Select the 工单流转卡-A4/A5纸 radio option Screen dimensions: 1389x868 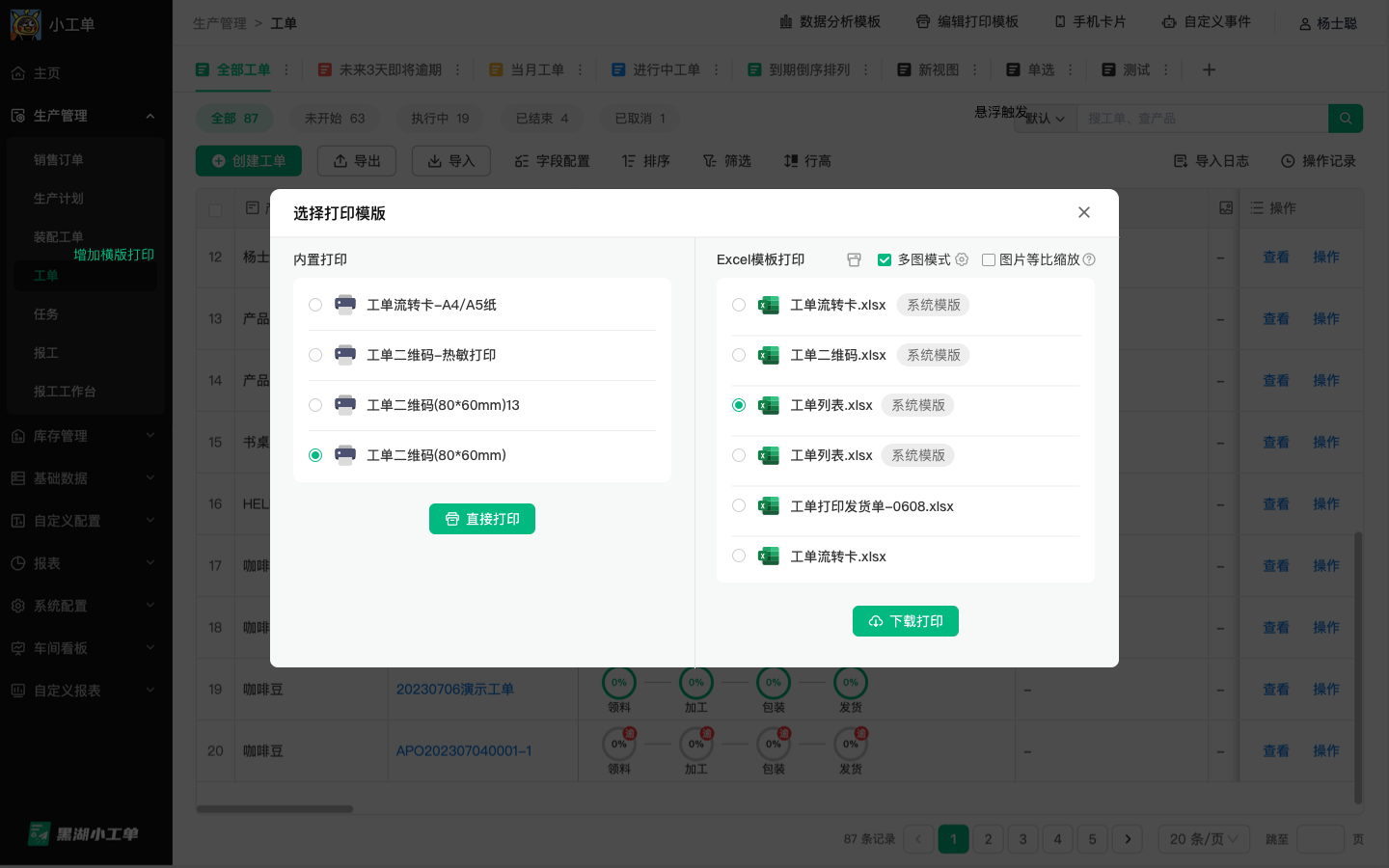click(315, 305)
